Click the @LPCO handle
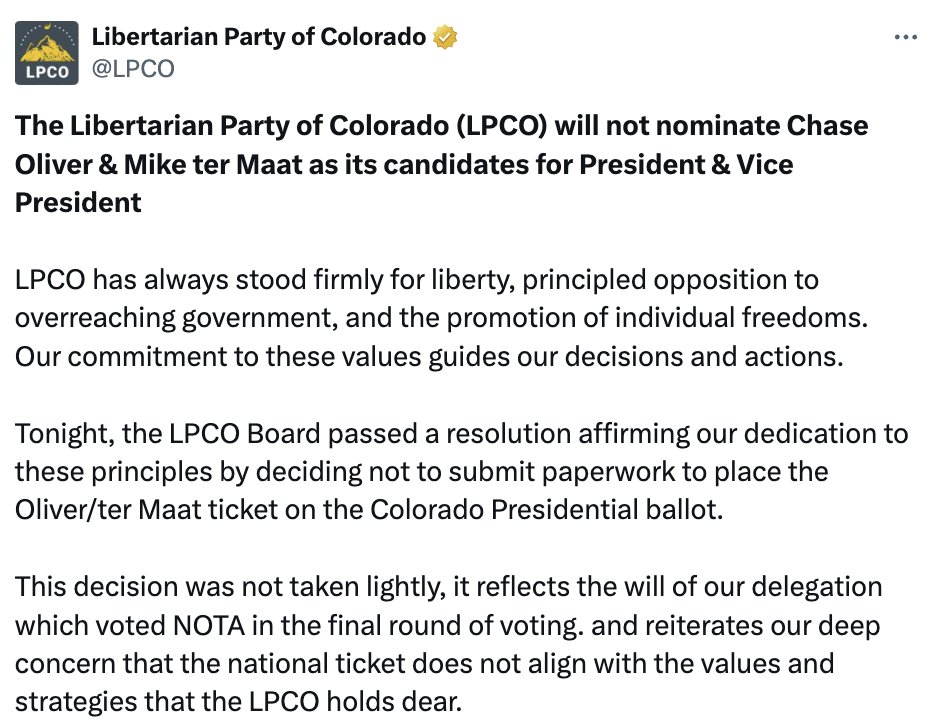This screenshot has width=932, height=724. (133, 69)
